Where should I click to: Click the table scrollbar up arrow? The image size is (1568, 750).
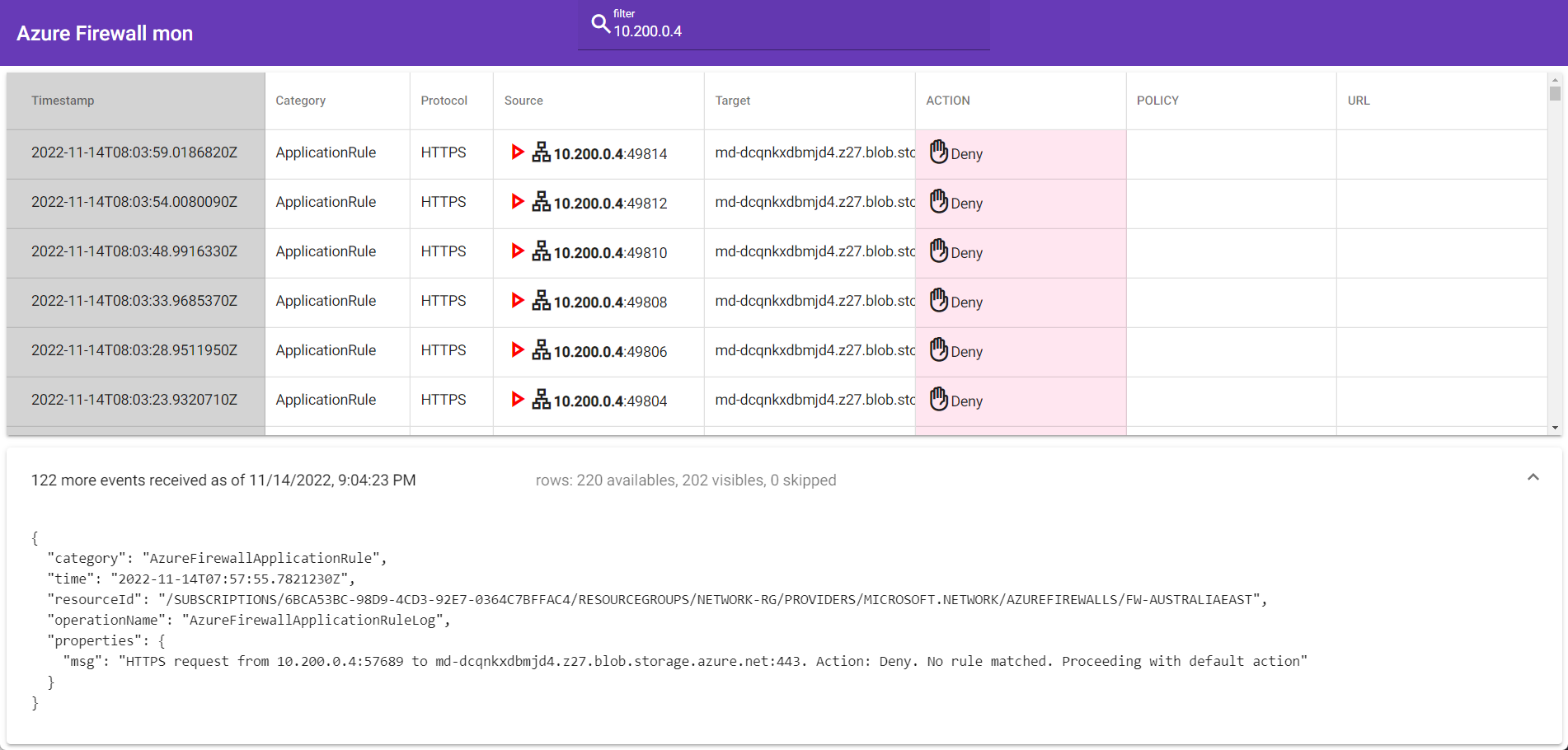pyautogui.click(x=1555, y=79)
